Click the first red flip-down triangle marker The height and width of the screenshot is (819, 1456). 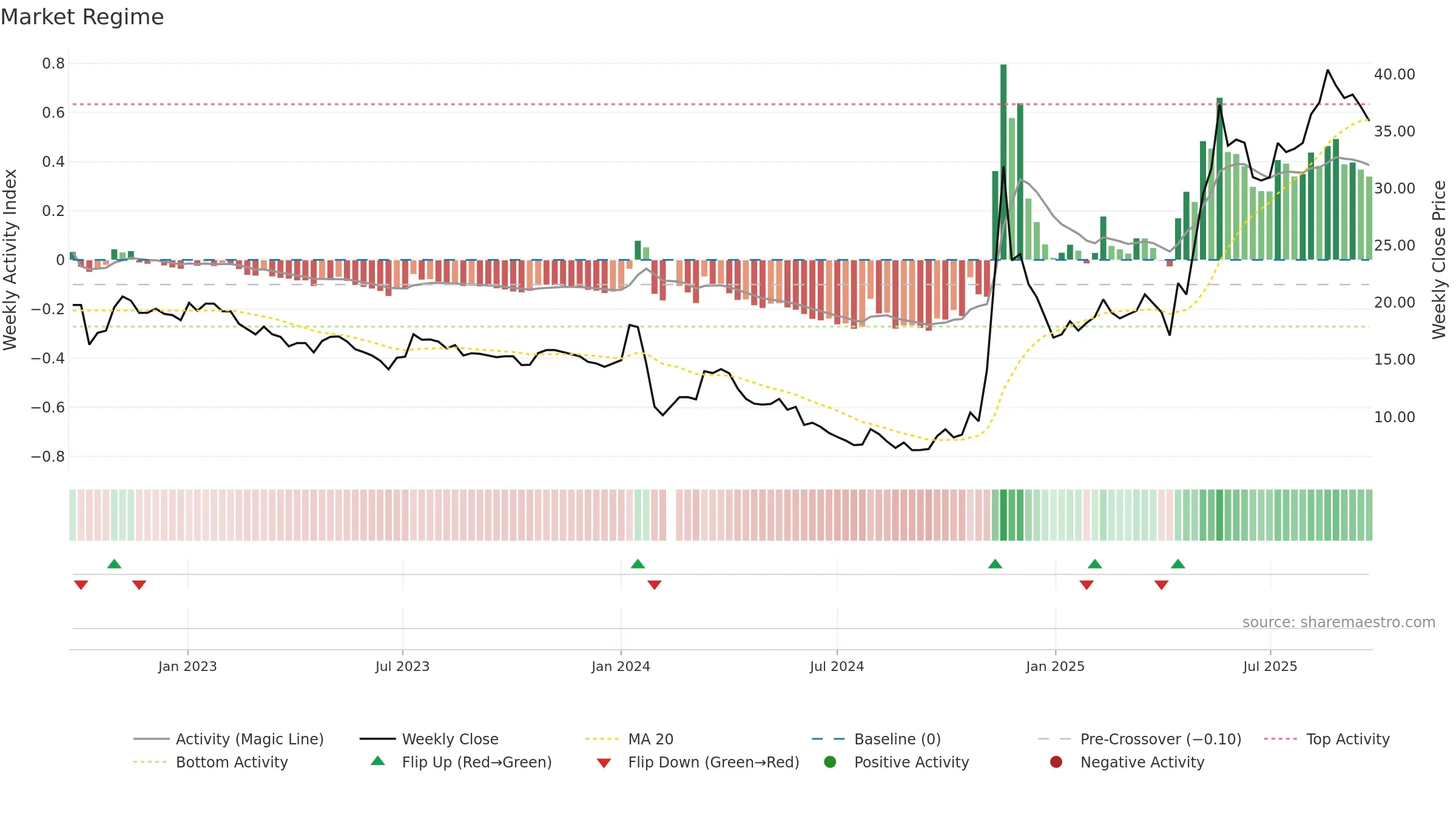pyautogui.click(x=81, y=585)
